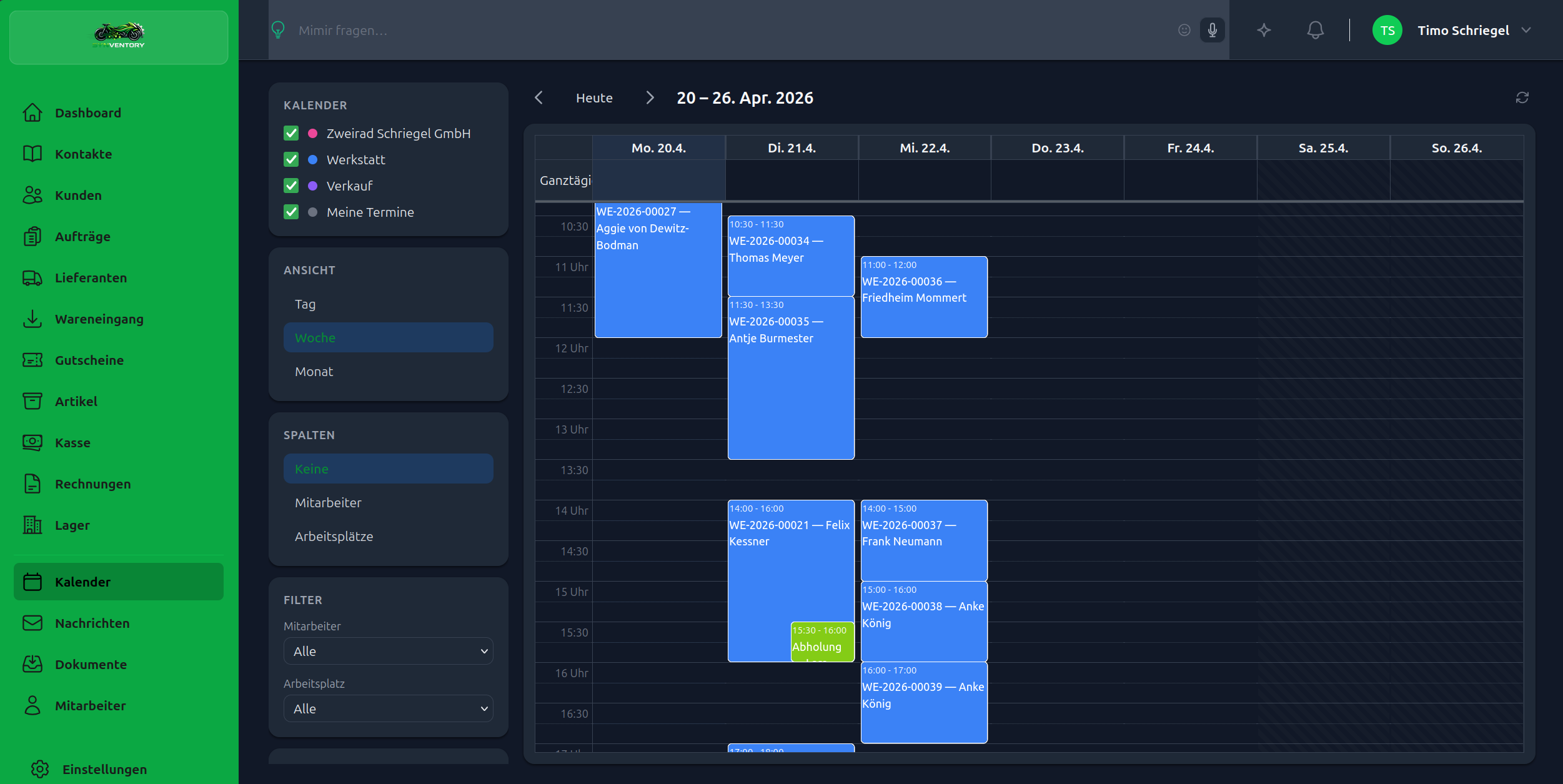Click the pink Zweirad Schriegel GmbH color dot

(x=313, y=134)
